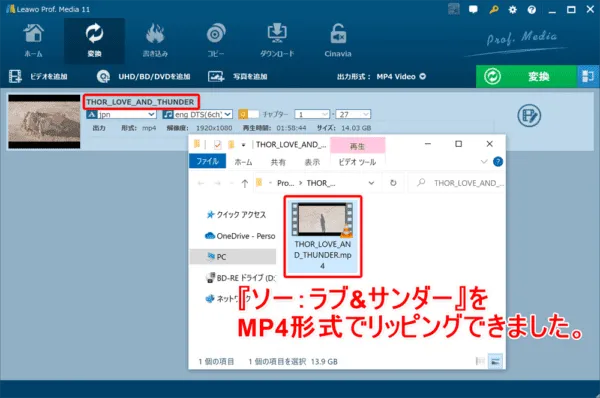Click the THOR_LOVE_AND_THUNDER title text in Leawo
Screen dimensions: 600x398
(140, 102)
